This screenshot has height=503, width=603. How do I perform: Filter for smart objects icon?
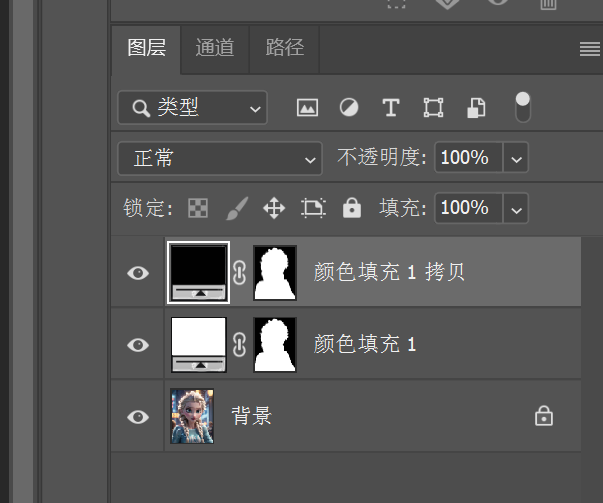476,107
